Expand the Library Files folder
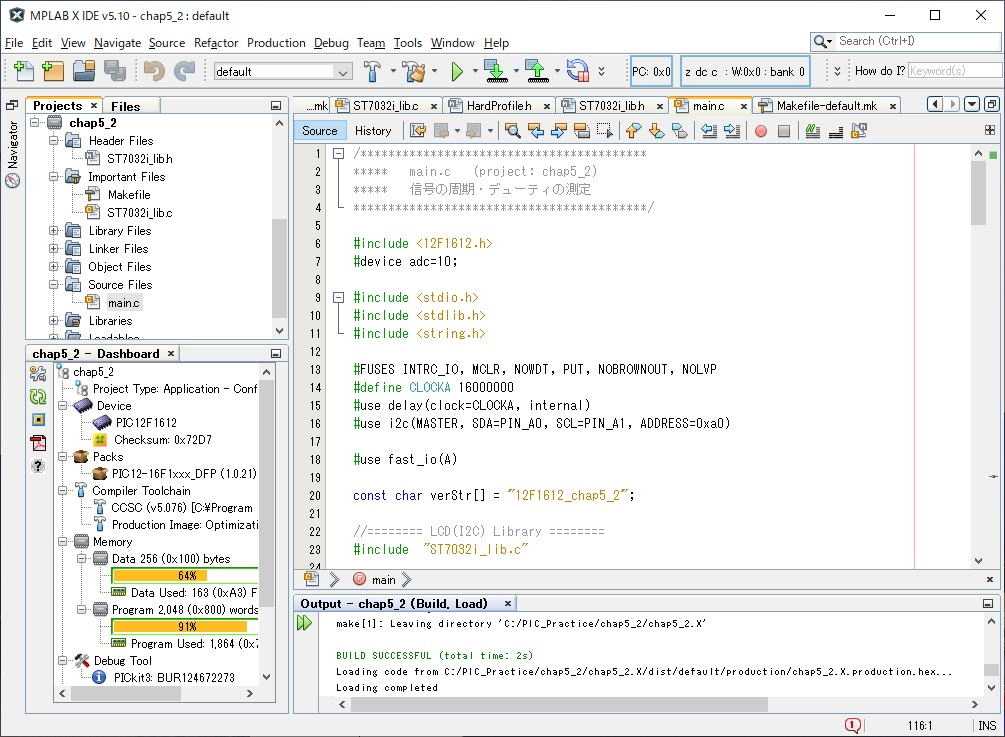The height and width of the screenshot is (737, 1005). 54,231
